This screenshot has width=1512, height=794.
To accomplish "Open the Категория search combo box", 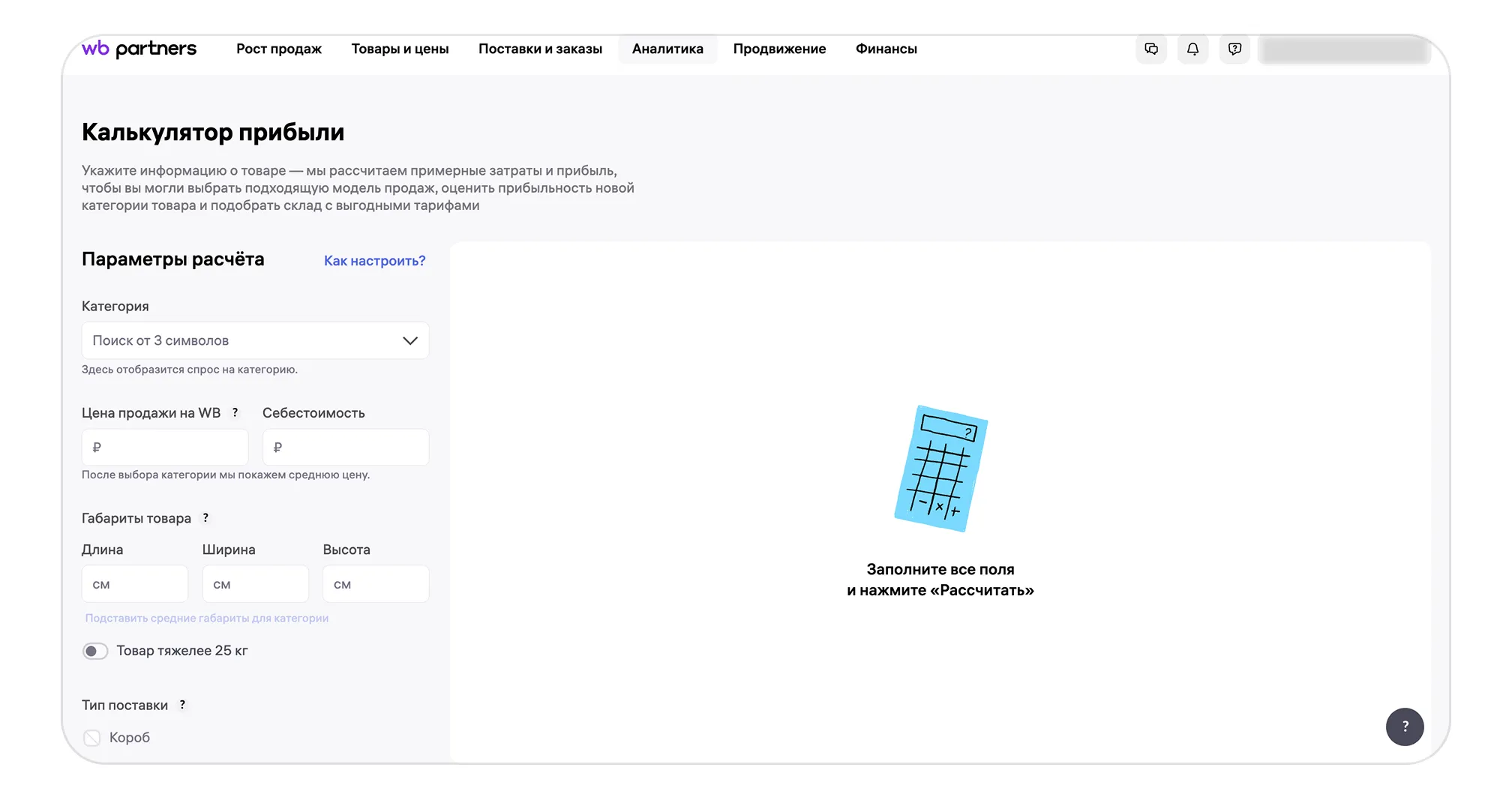I will pos(240,340).
